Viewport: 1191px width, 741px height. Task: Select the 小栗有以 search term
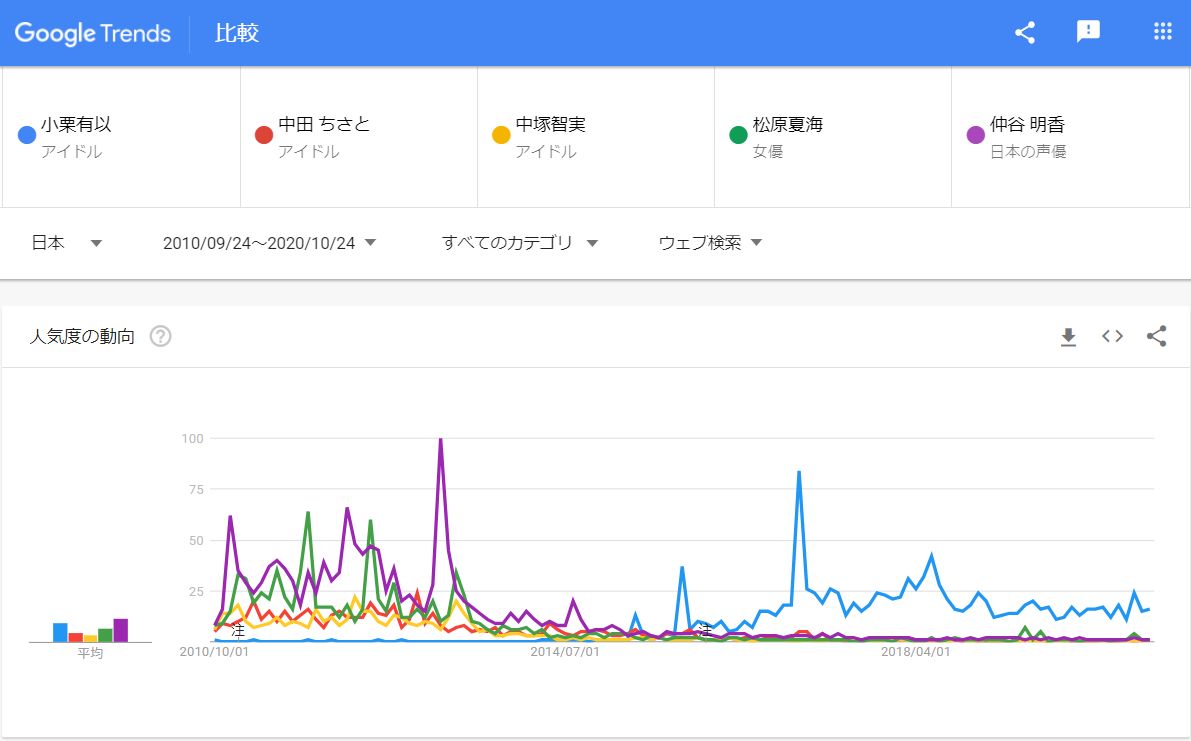(x=76, y=125)
